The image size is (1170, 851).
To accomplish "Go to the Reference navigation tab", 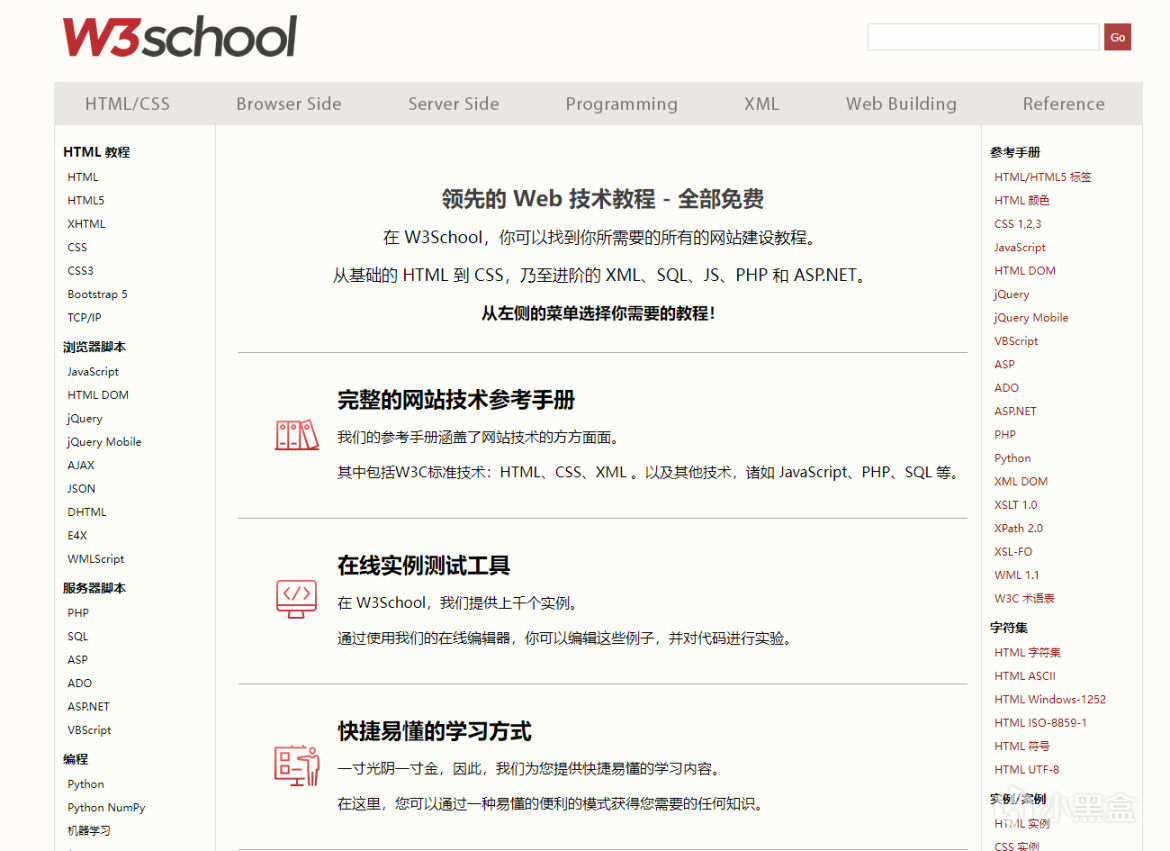I will coord(1063,104).
